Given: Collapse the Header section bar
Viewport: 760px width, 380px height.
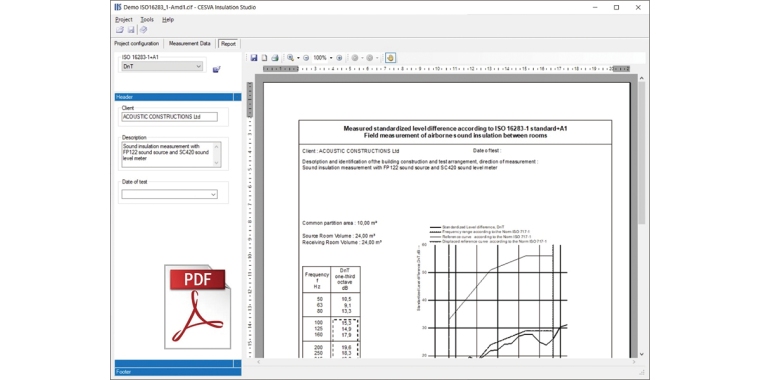Looking at the screenshot, I should 178,97.
